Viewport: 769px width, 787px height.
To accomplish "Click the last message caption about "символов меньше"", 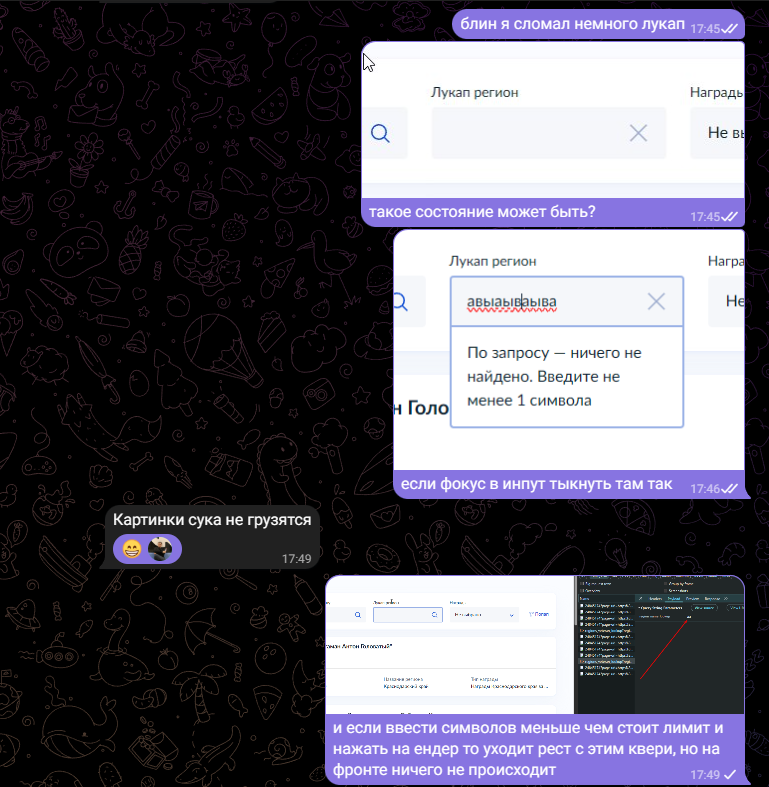I will 528,749.
